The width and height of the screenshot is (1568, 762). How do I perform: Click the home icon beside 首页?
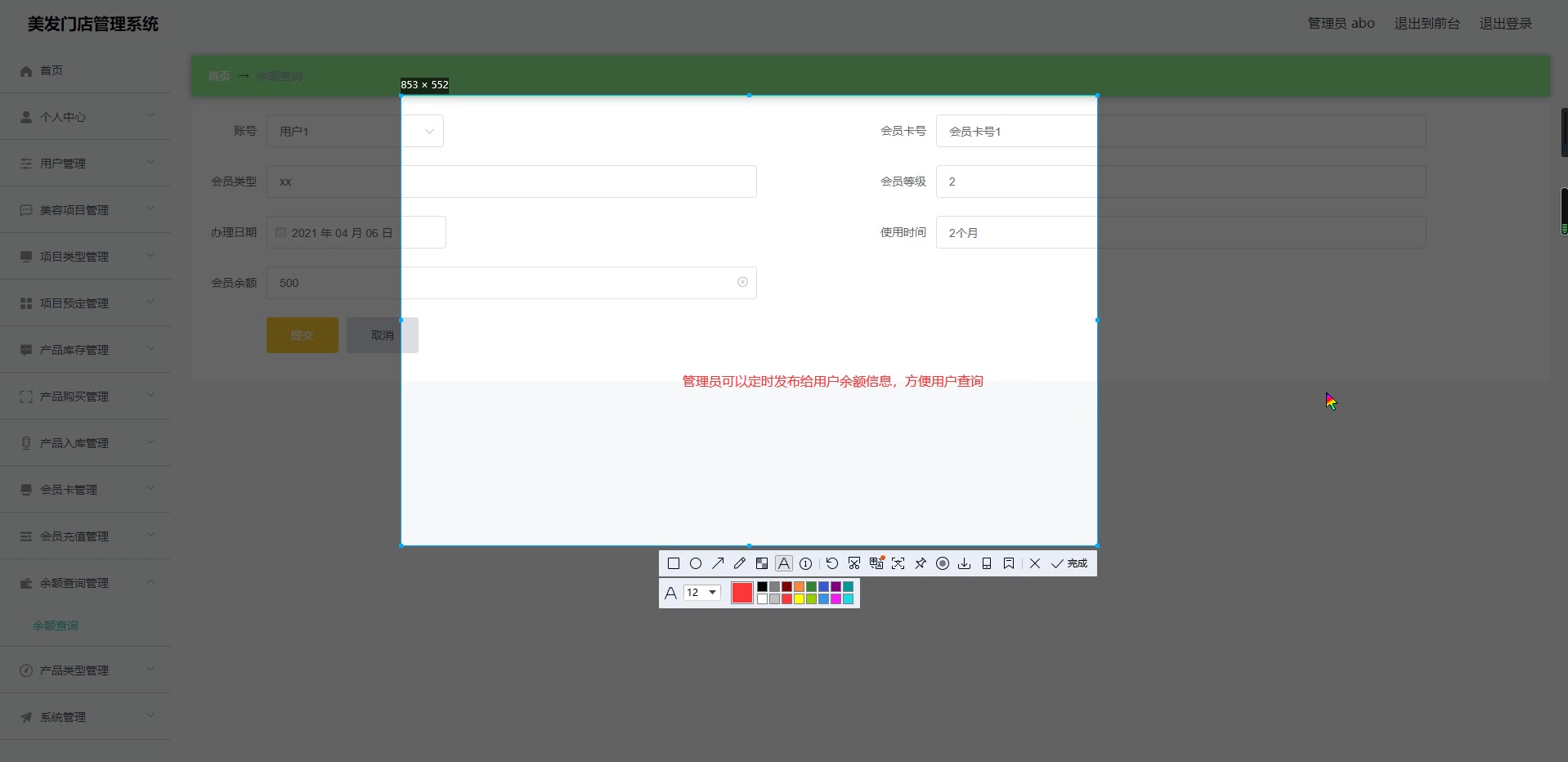26,71
